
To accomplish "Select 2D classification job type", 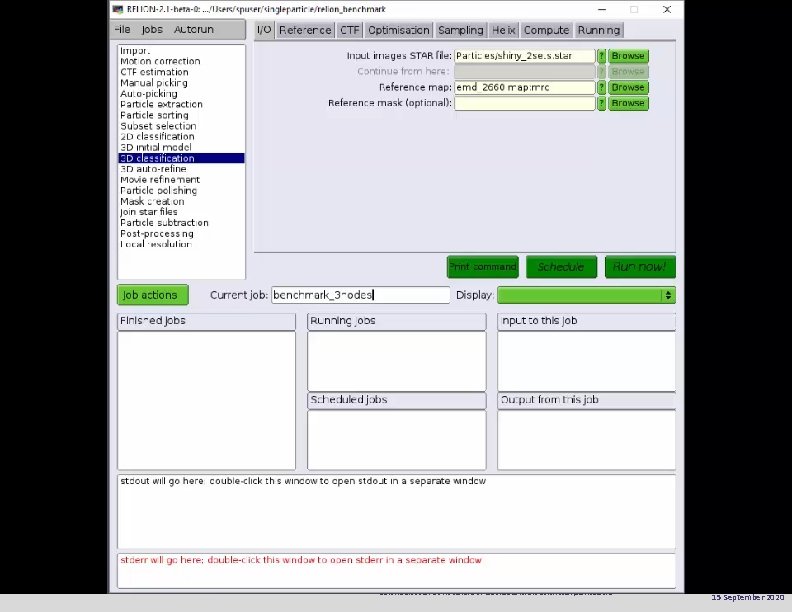I will [181, 136].
